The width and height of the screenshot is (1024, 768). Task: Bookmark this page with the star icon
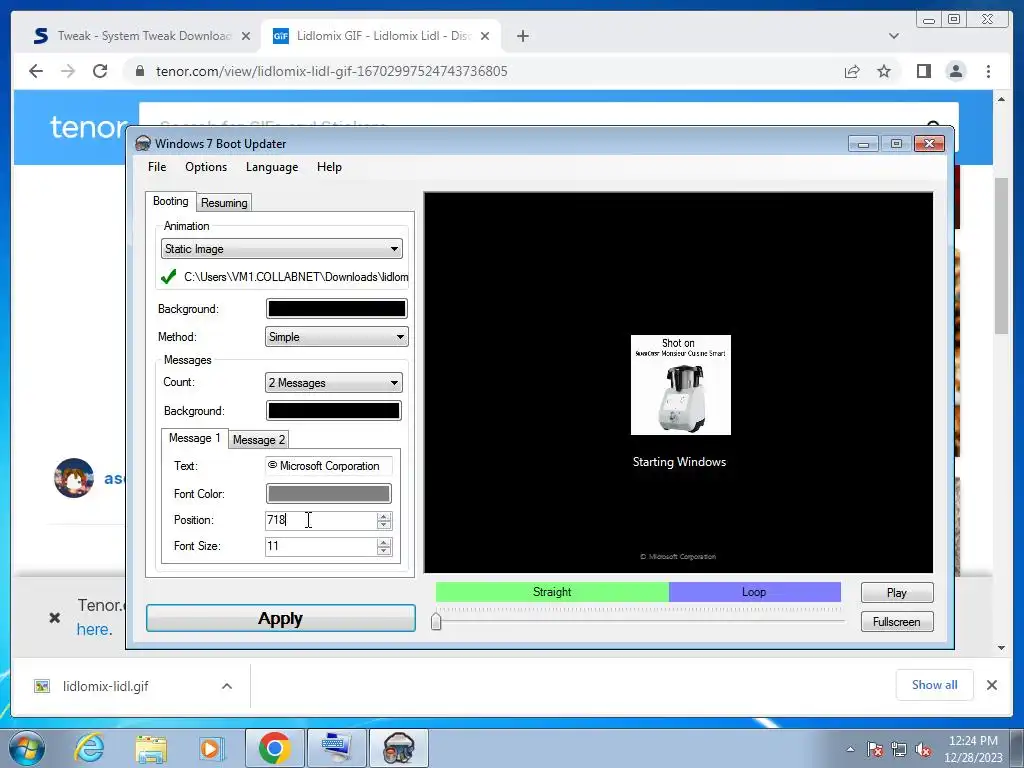click(x=884, y=71)
